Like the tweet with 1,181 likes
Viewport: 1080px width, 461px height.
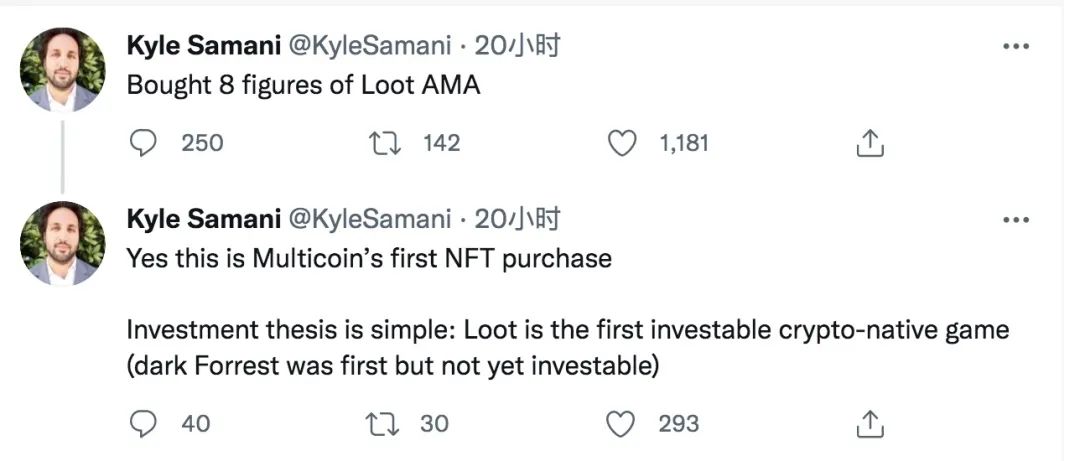[623, 144]
